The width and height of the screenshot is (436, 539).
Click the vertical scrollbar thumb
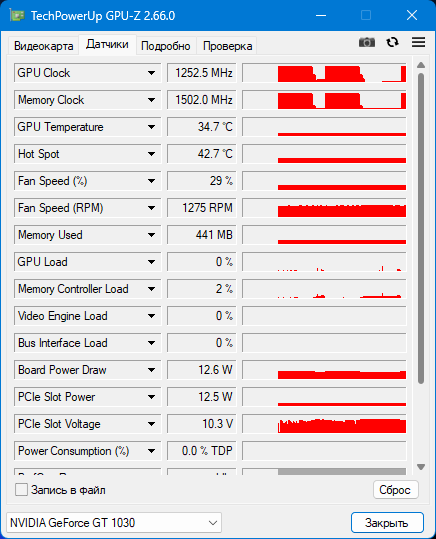pos(421,229)
